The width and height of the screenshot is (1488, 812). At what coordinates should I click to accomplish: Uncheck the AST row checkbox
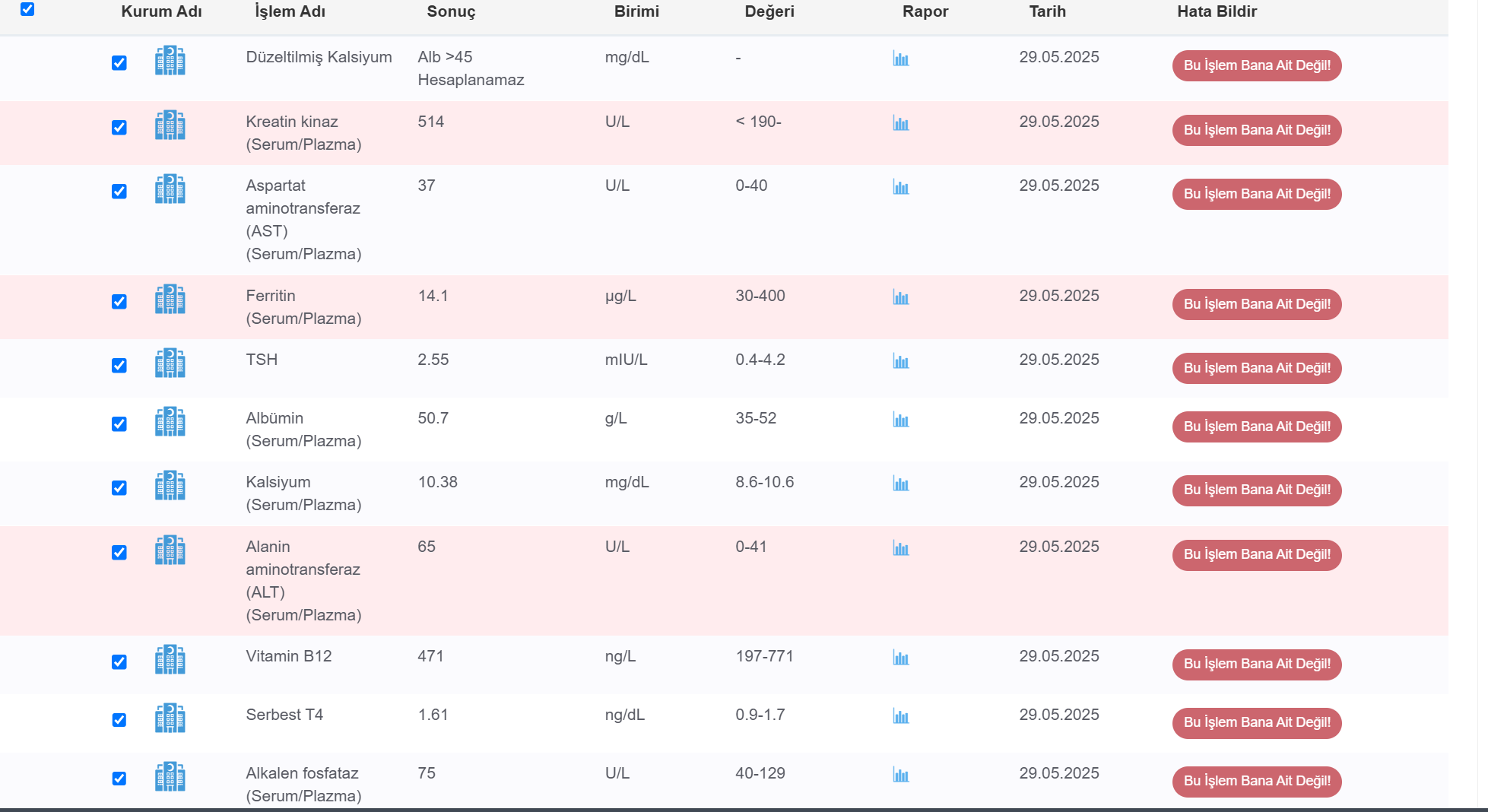click(119, 192)
